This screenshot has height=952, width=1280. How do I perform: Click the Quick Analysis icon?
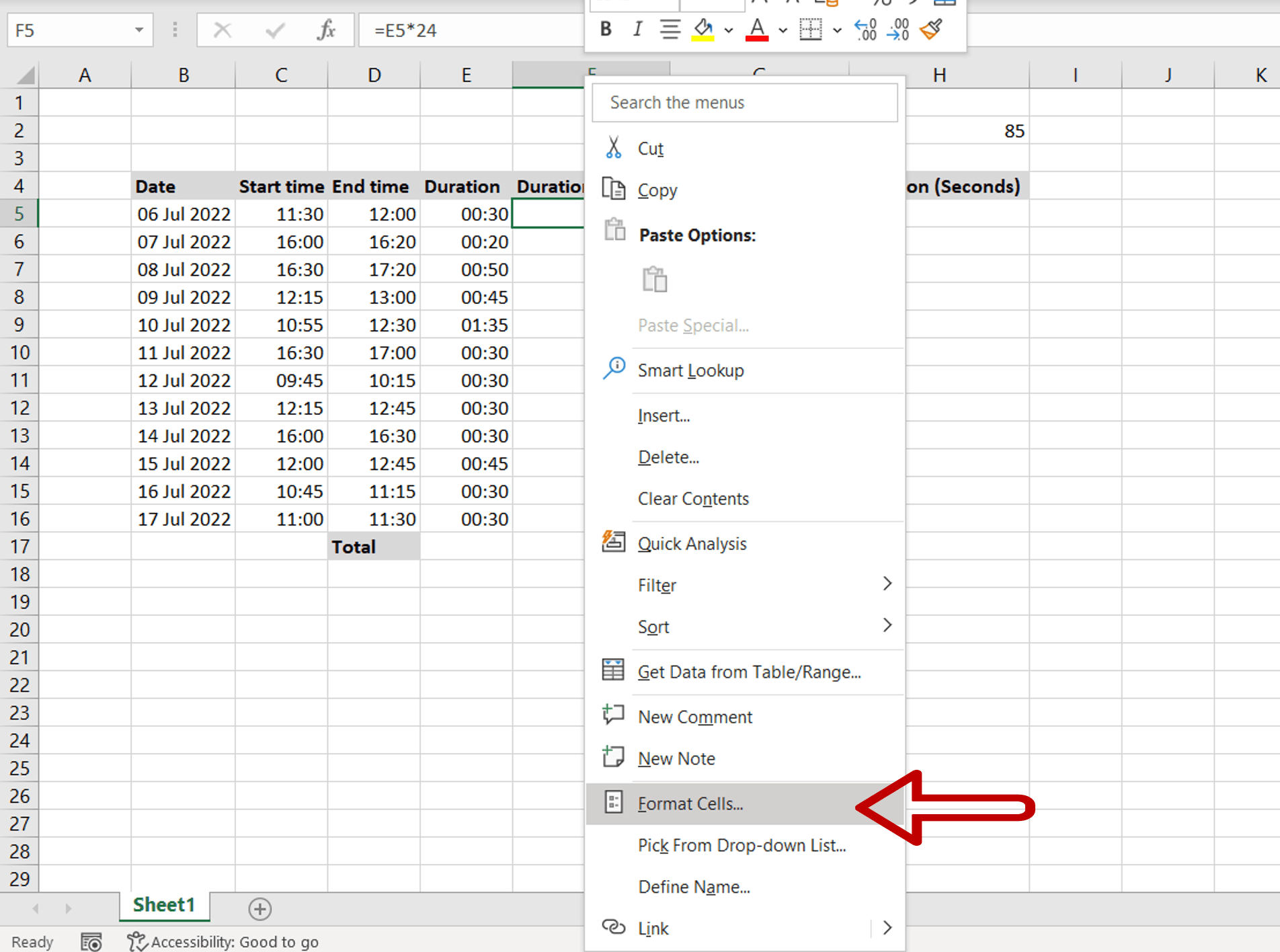(612, 542)
